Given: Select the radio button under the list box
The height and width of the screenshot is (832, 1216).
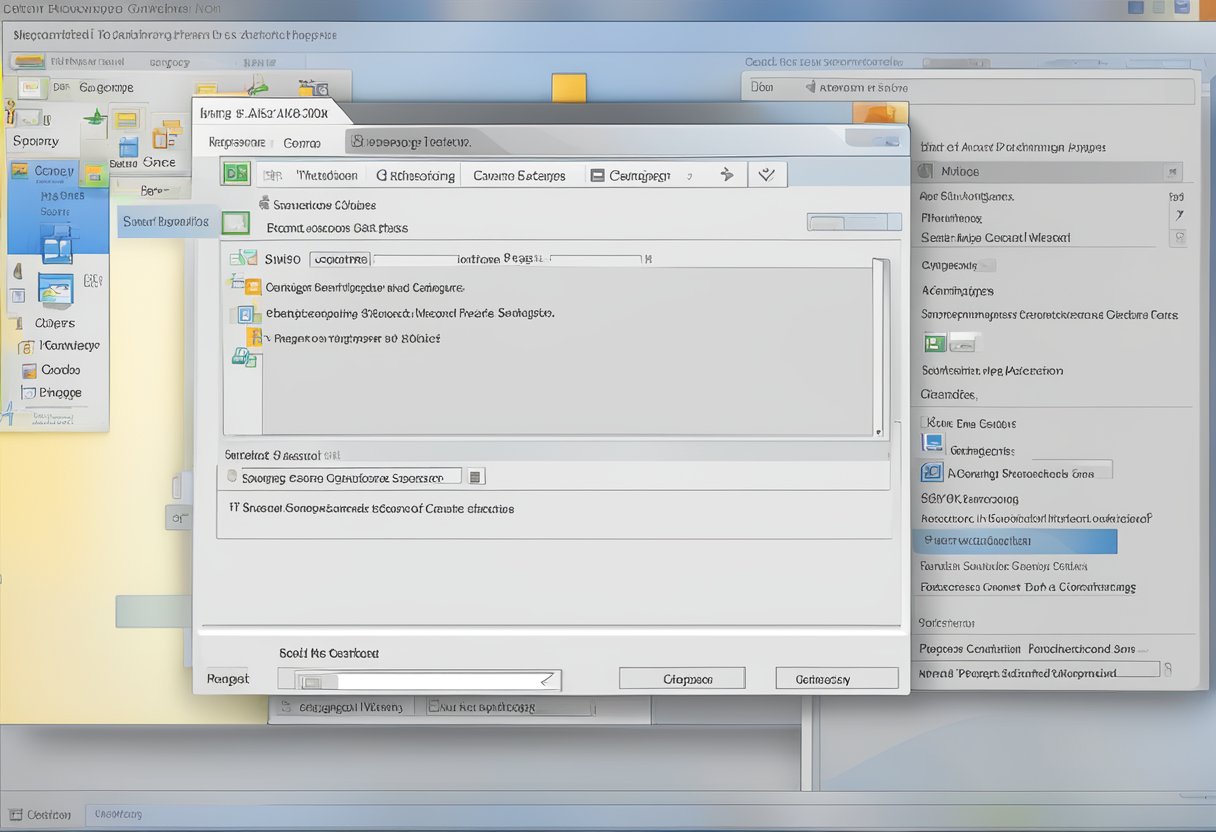Looking at the screenshot, I should (232, 477).
